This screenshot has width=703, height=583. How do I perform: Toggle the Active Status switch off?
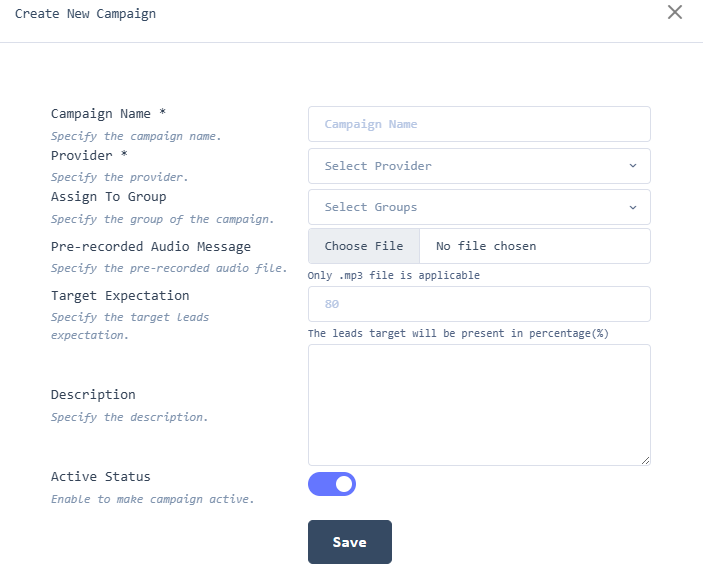point(332,484)
